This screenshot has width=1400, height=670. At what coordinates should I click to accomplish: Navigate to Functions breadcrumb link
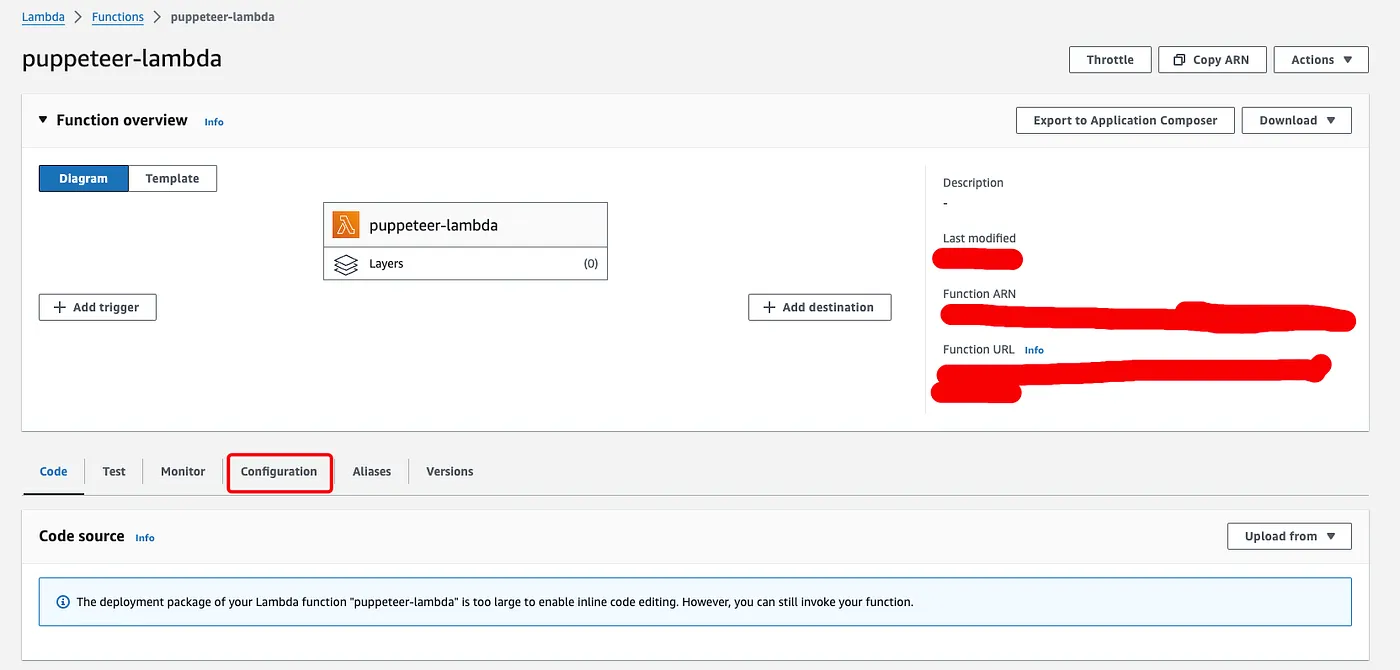pos(117,17)
